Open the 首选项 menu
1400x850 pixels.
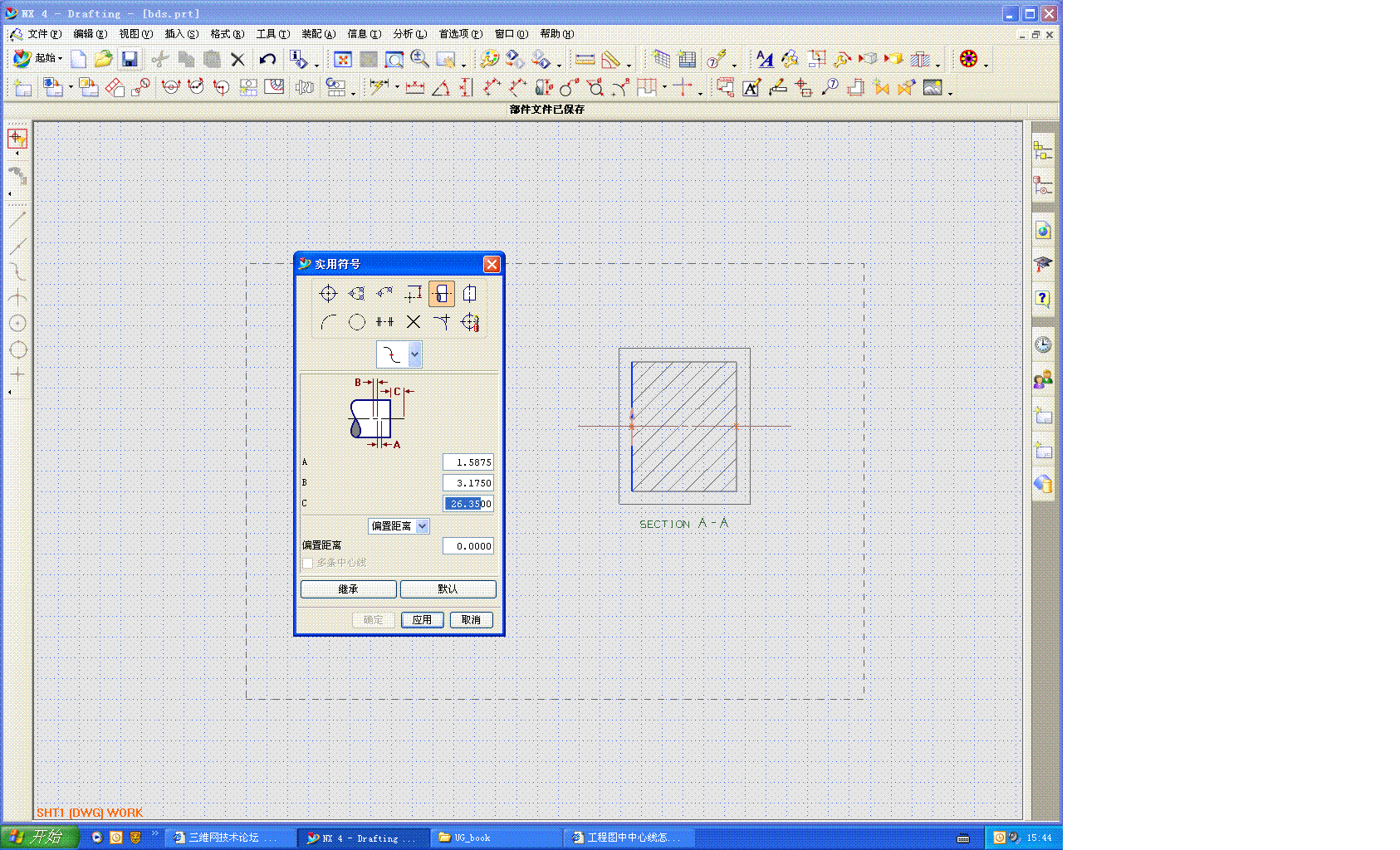pyautogui.click(x=460, y=34)
